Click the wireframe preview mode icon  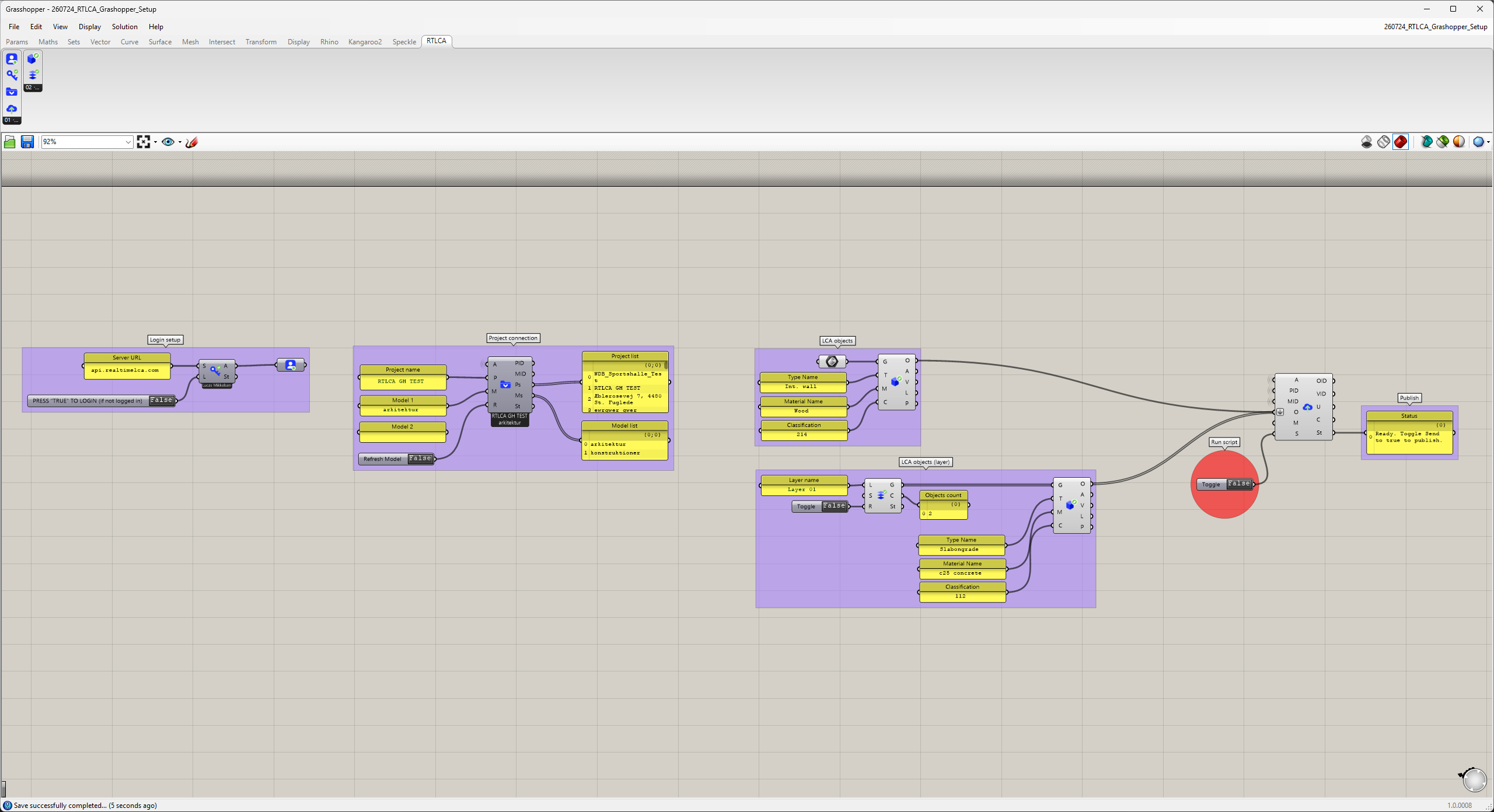[1383, 142]
